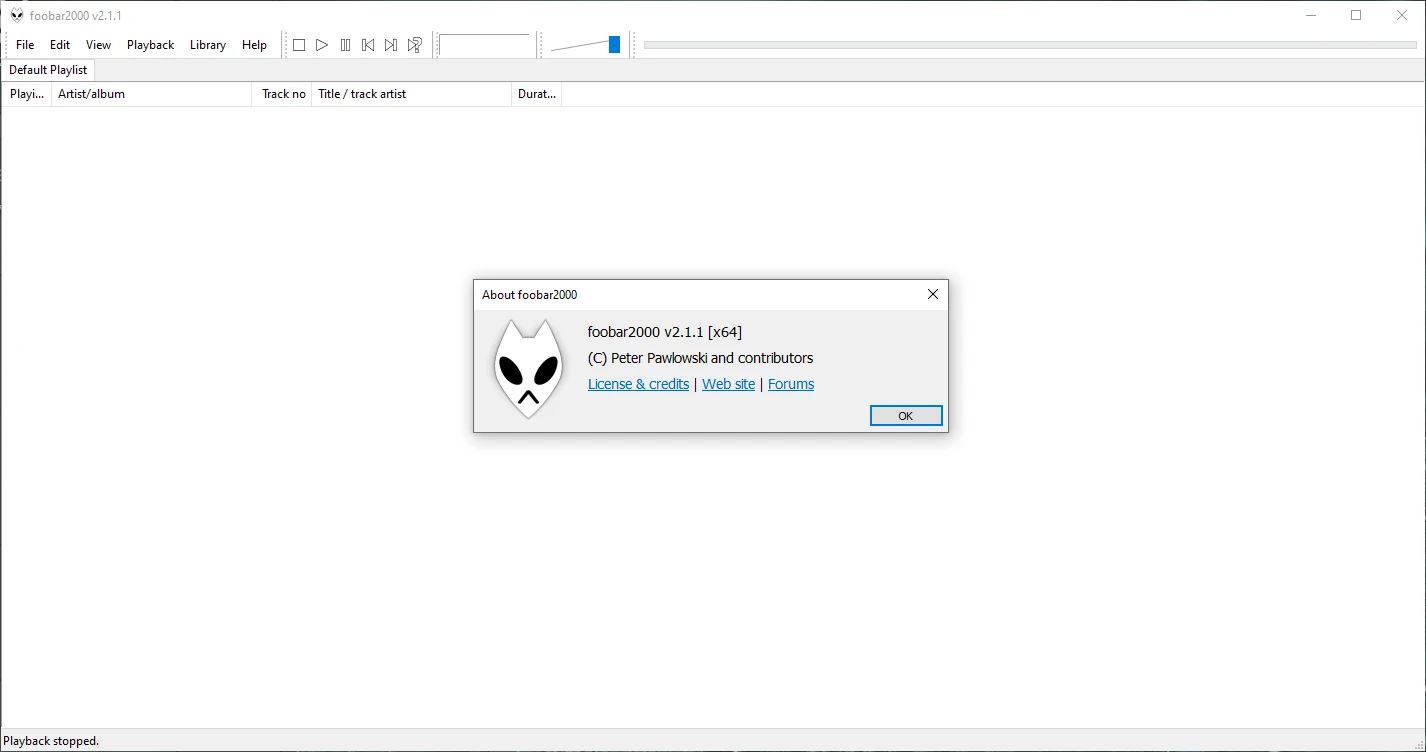Click the '(C) Peter Pawlowski and contributors' text
The image size is (1426, 752).
coord(701,358)
